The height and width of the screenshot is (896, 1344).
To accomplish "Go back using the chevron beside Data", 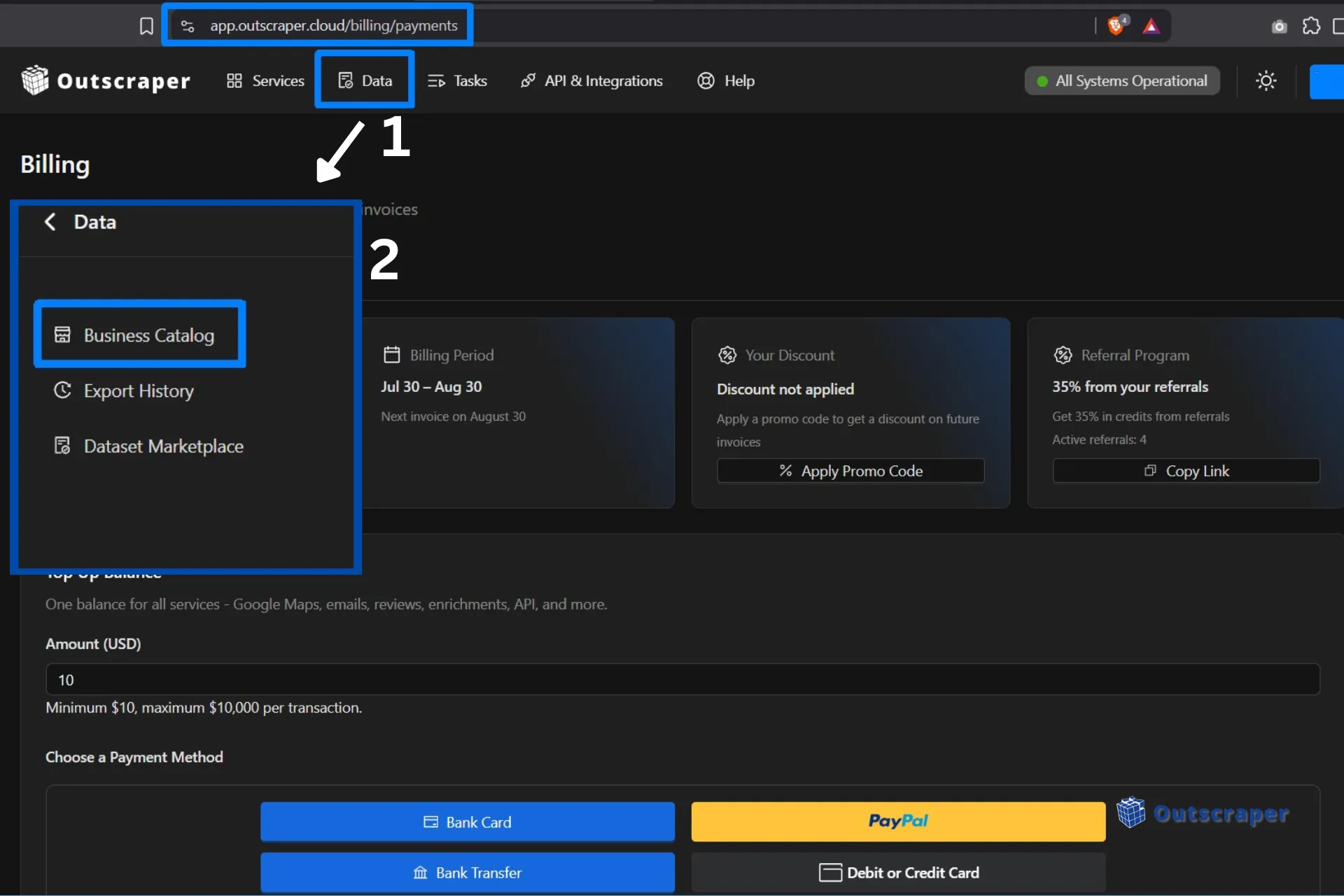I will pos(50,222).
